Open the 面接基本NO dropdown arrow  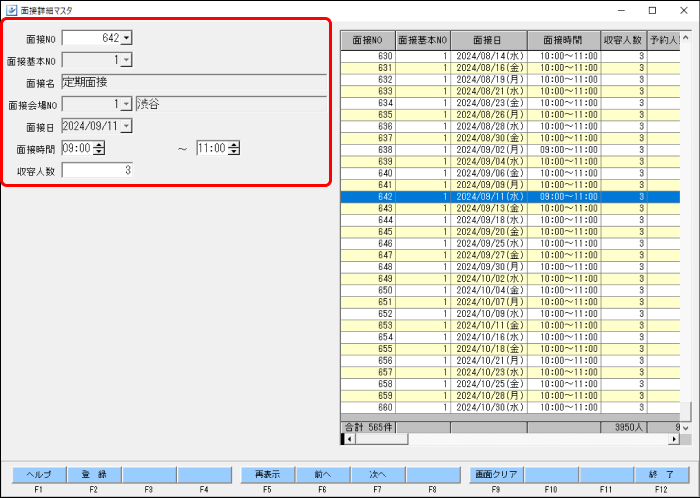click(126, 60)
